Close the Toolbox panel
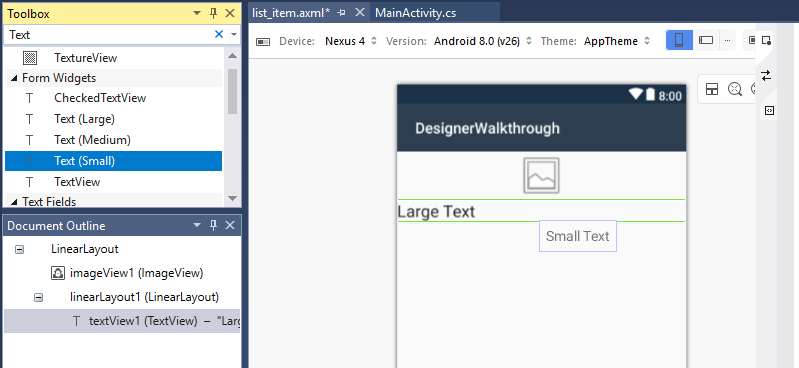This screenshot has height=368, width=799. (230, 13)
